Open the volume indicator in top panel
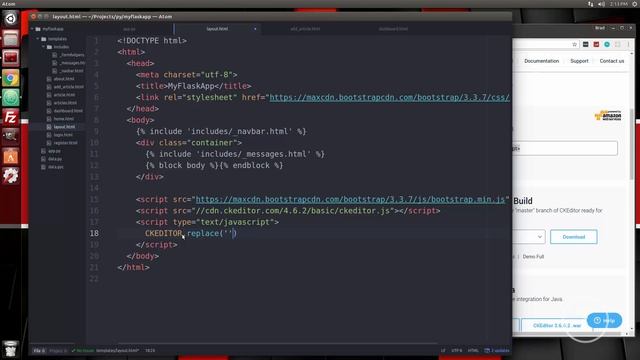Screen dimensions: 640x360 pyautogui.click(x=601, y=4)
